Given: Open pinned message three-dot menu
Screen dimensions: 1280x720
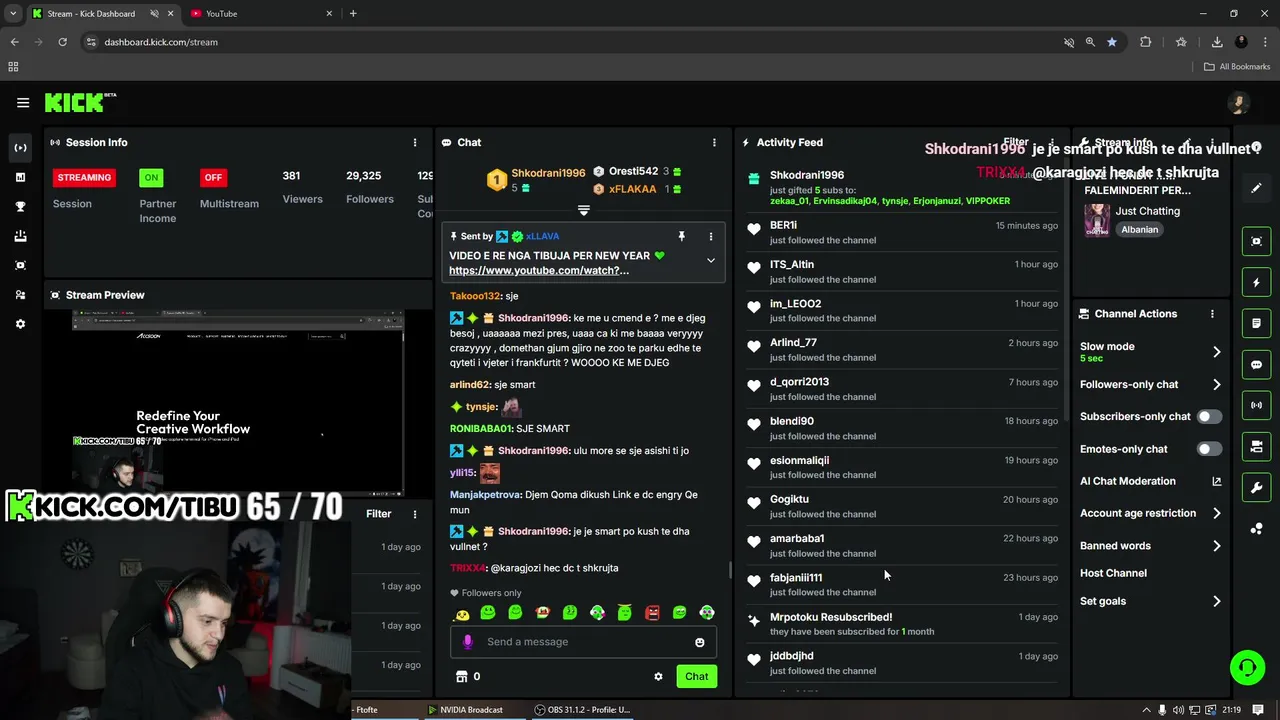Looking at the screenshot, I should click(711, 236).
